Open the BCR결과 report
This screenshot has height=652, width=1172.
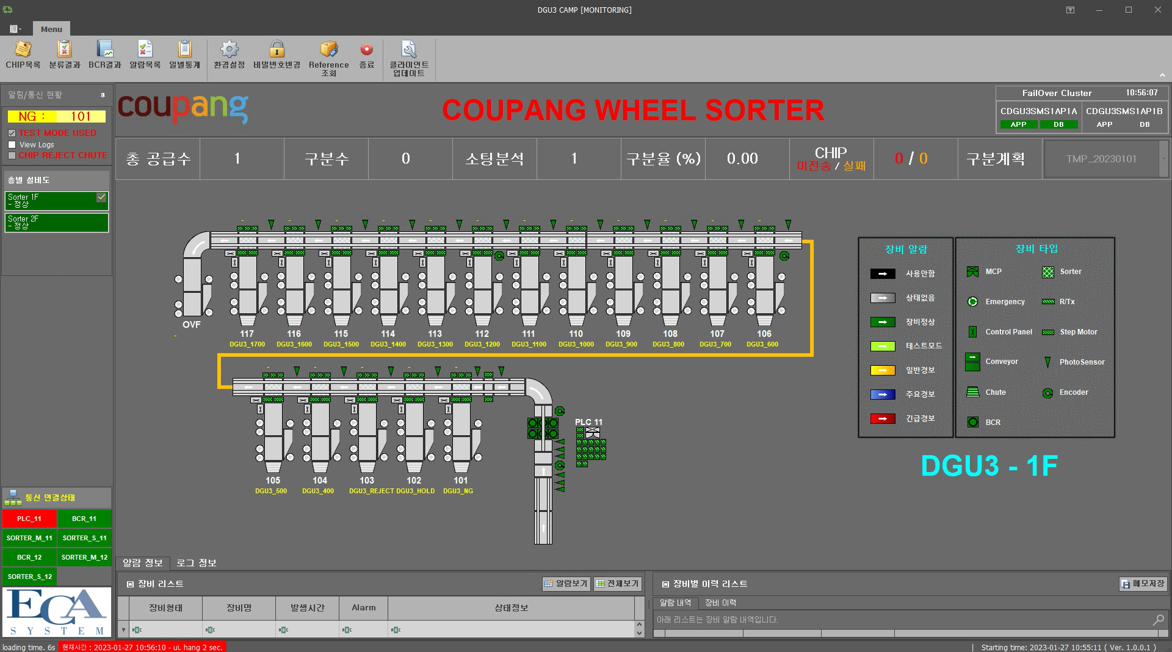pyautogui.click(x=105, y=56)
